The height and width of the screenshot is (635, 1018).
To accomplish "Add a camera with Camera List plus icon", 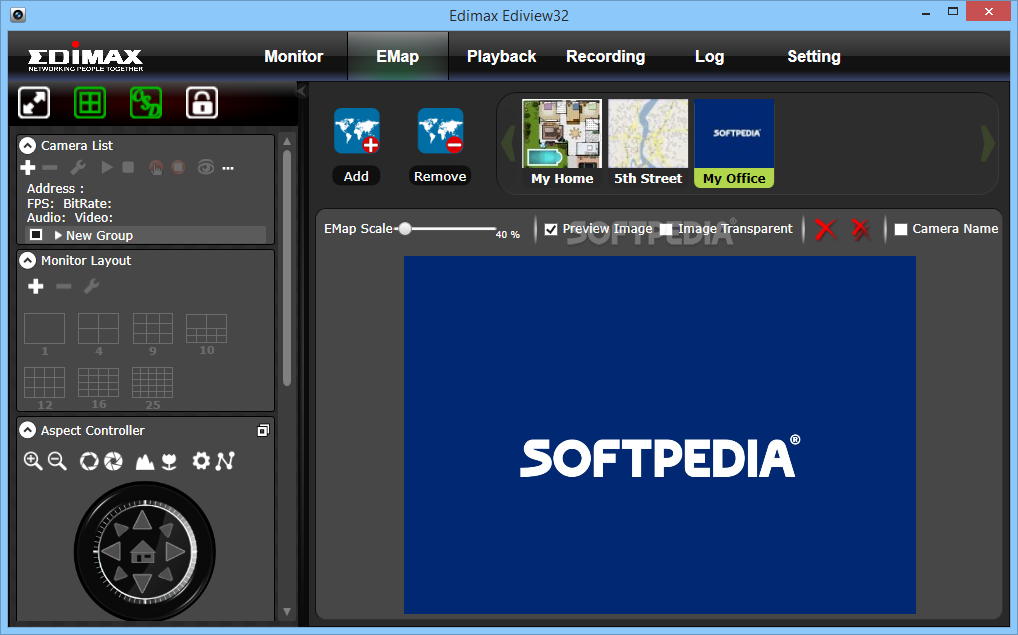I will pyautogui.click(x=28, y=168).
